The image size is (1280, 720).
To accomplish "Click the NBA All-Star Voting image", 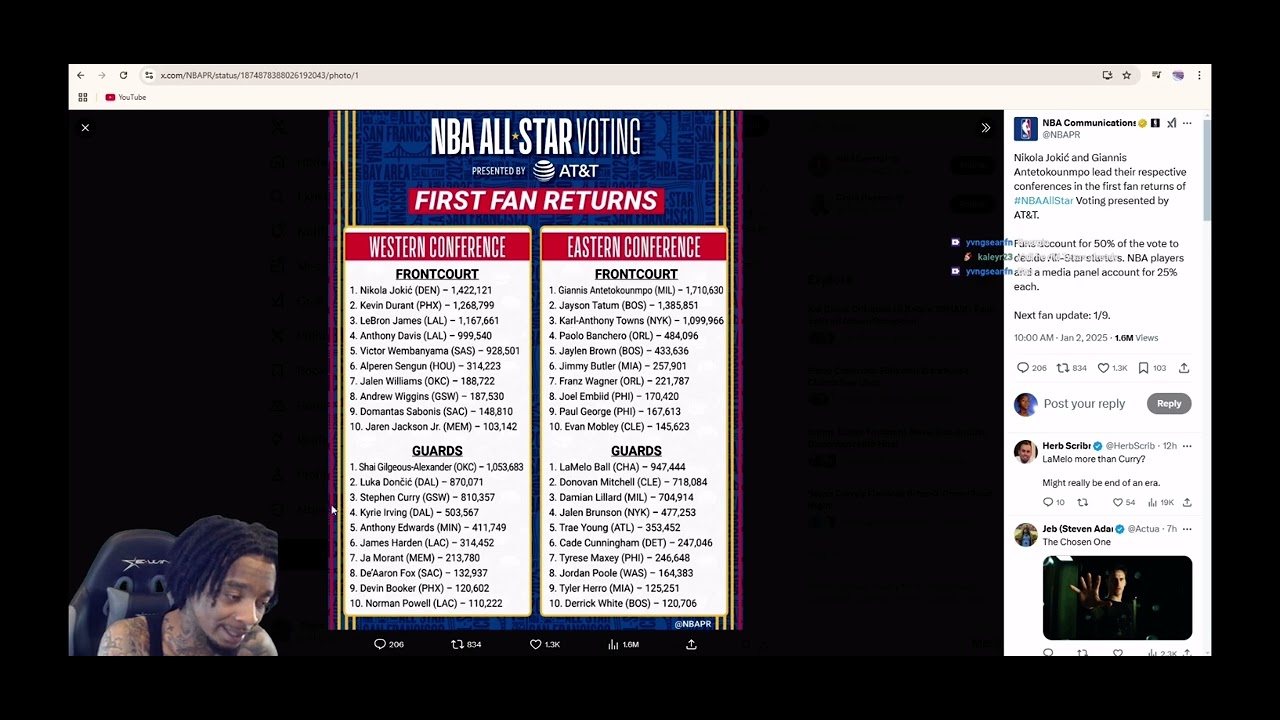I will pyautogui.click(x=536, y=370).
